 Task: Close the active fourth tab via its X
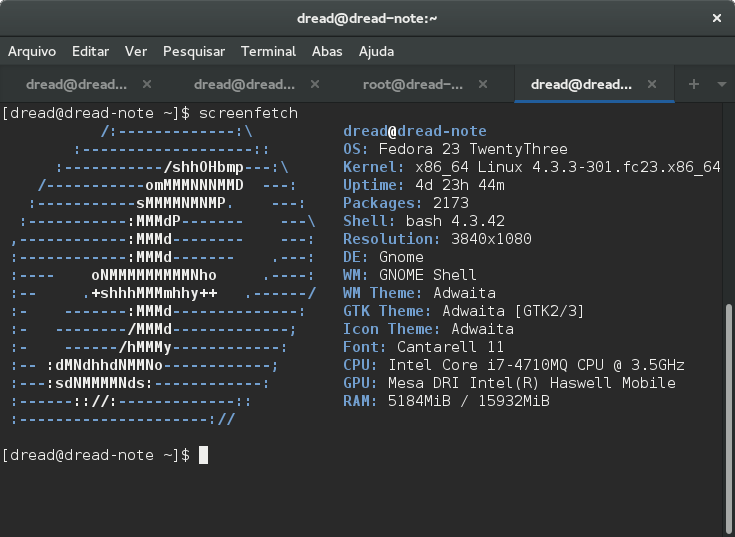[x=654, y=85]
